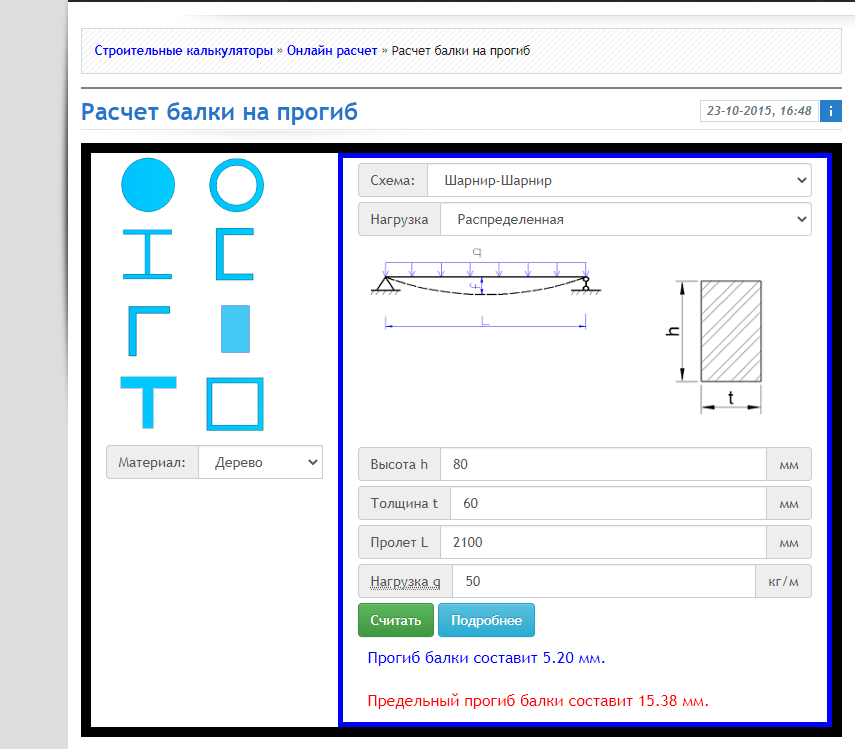This screenshot has height=749, width=855.
Task: Select the solid circle cross-section shape
Action: pyautogui.click(x=148, y=185)
